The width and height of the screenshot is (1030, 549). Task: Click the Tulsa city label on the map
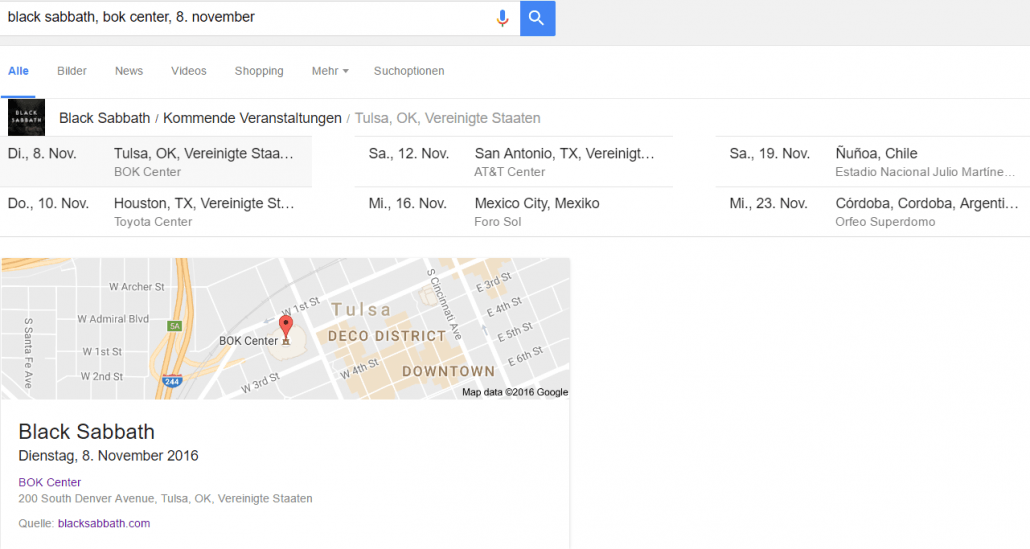pos(361,309)
